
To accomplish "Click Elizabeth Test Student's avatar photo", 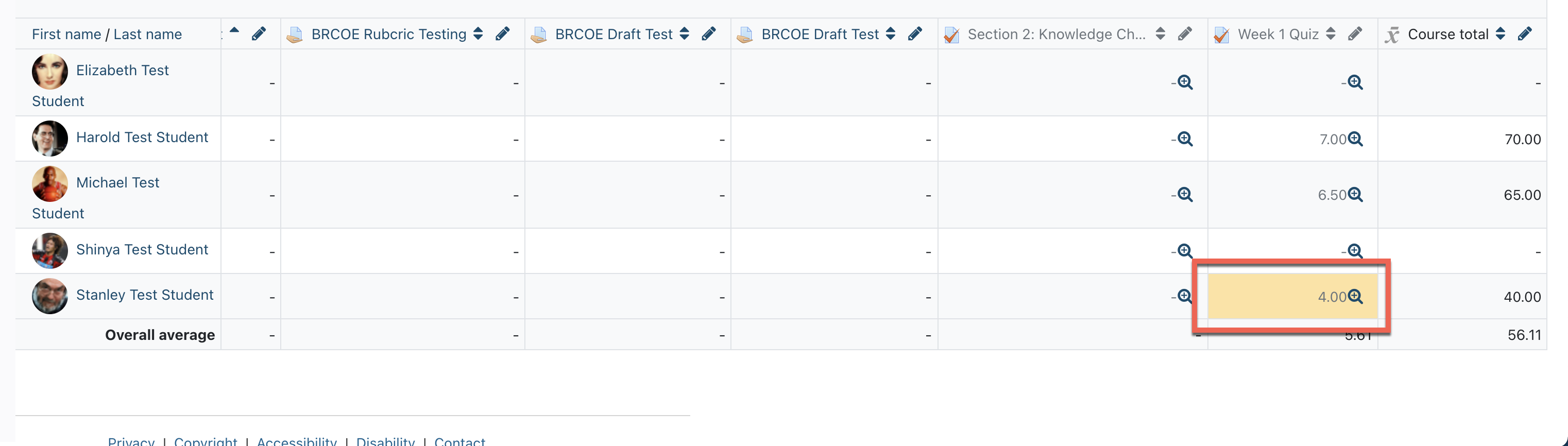I will [x=49, y=71].
